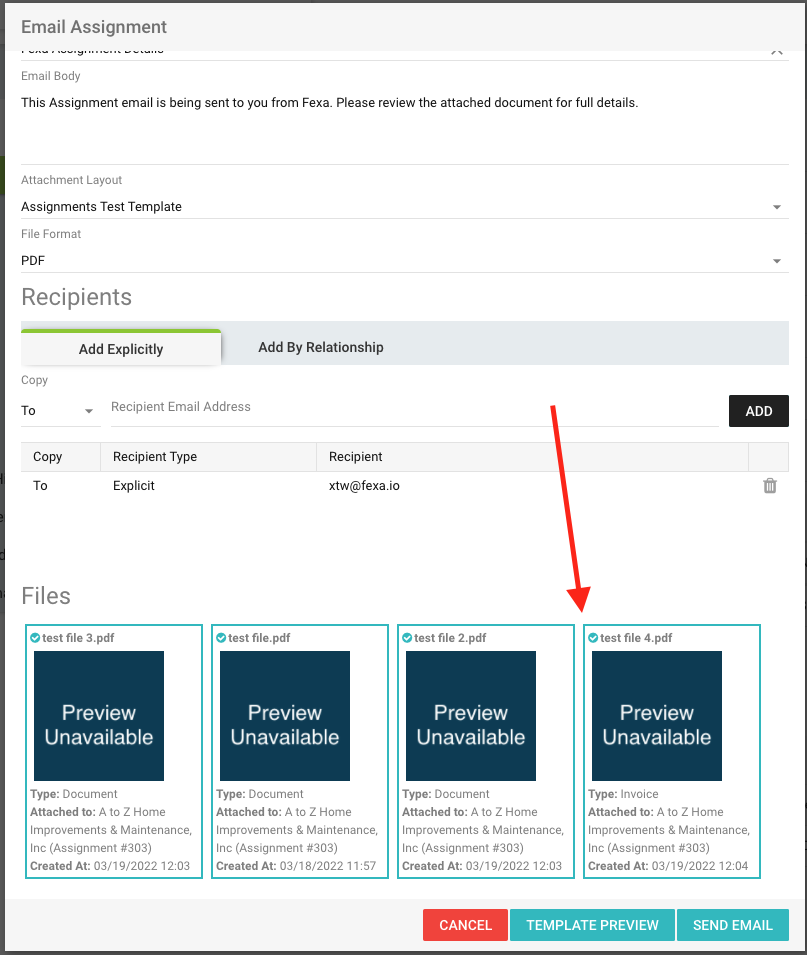Toggle the test file 3.pdf checkmark

click(x=36, y=638)
